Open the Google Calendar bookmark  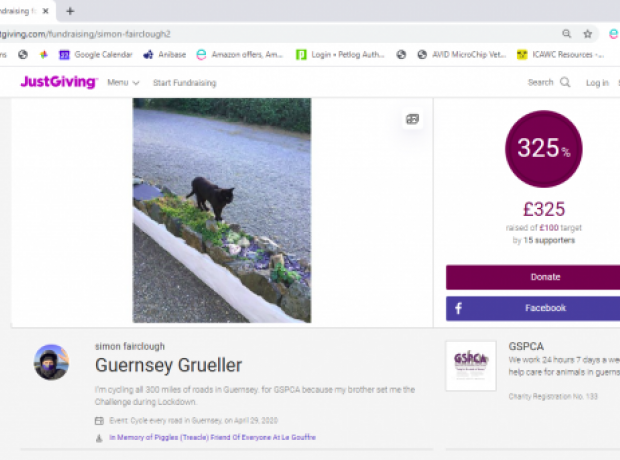(96, 55)
